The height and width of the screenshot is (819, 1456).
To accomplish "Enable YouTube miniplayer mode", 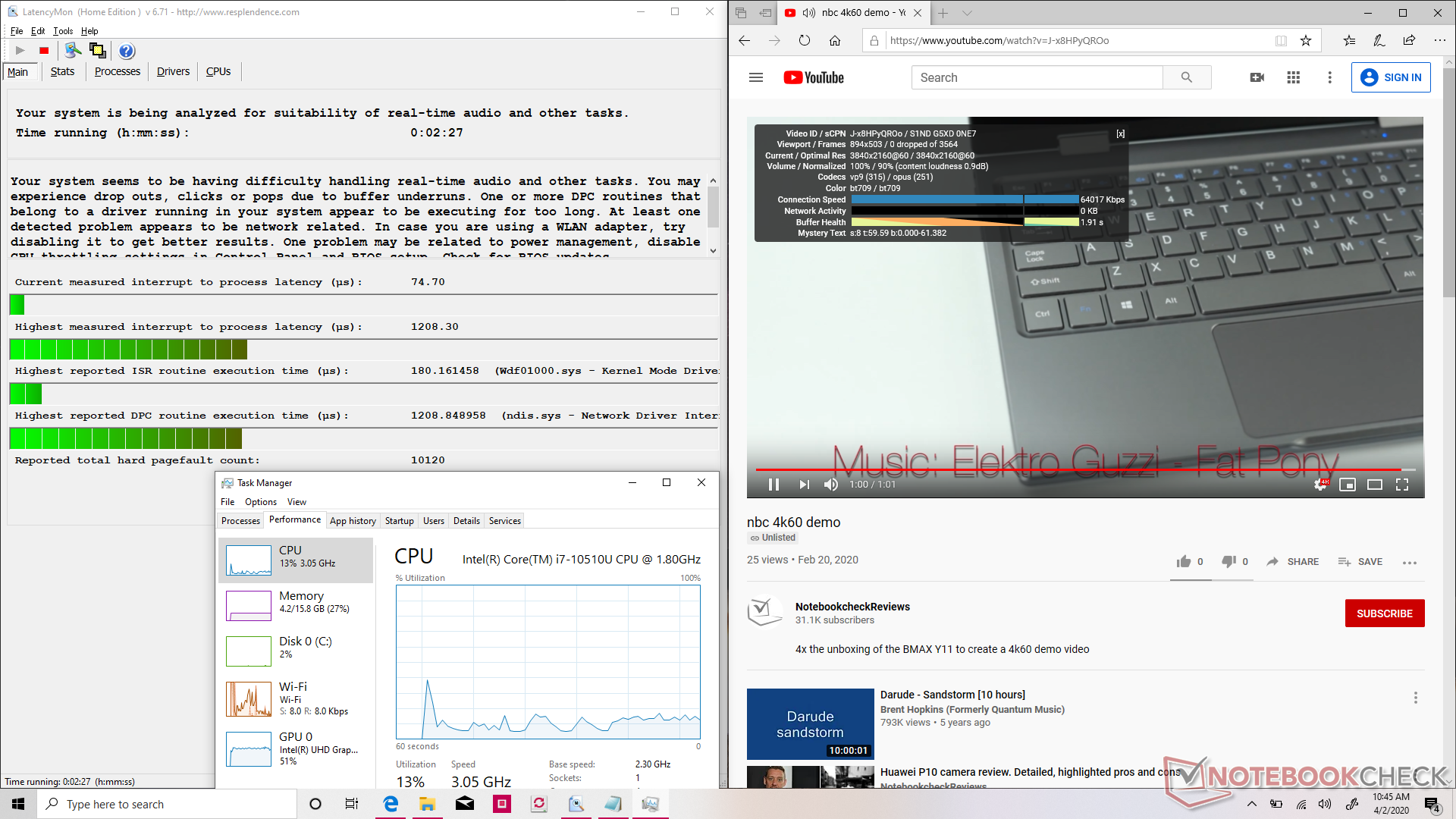I will click(x=1348, y=485).
